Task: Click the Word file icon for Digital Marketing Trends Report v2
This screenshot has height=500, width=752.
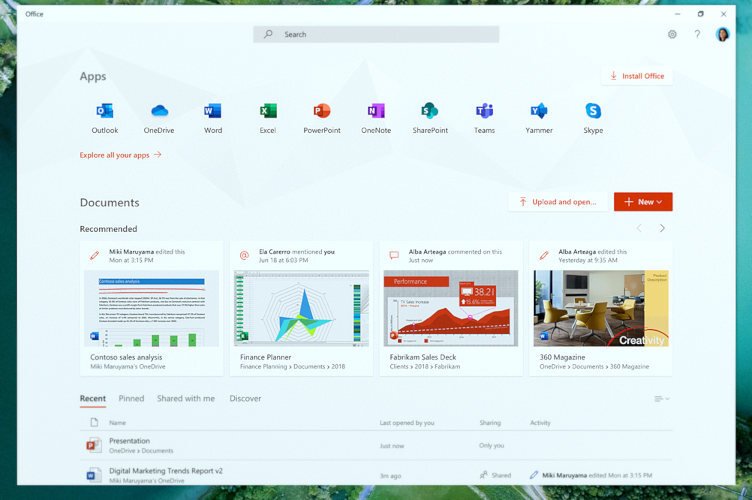Action: coord(94,475)
